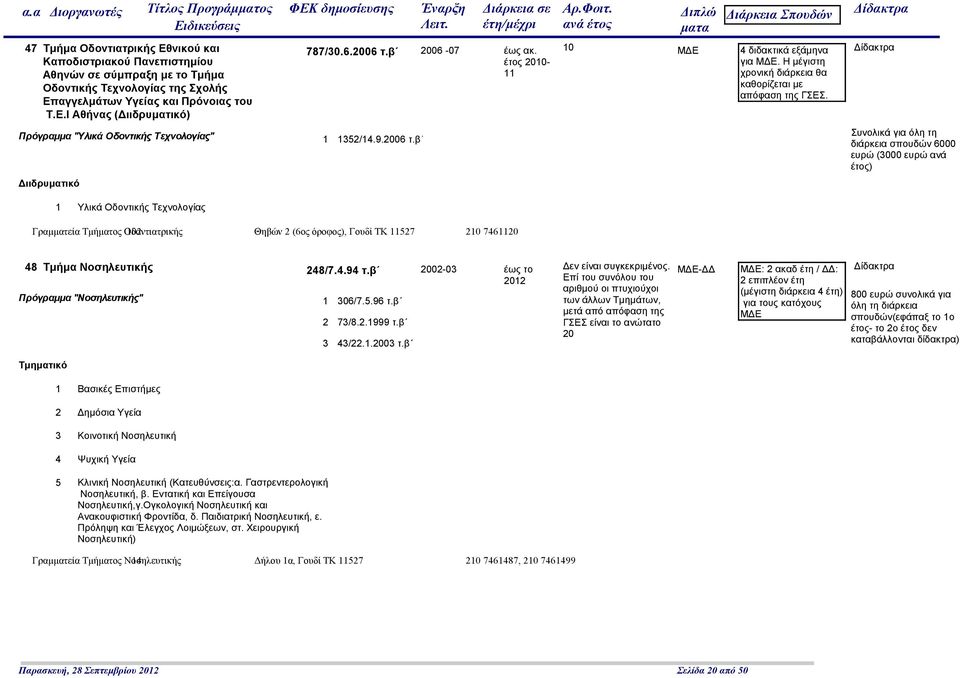
Task: Click 'Δεν είναι συγκεκριμένος' student number note
Action: pos(616,300)
